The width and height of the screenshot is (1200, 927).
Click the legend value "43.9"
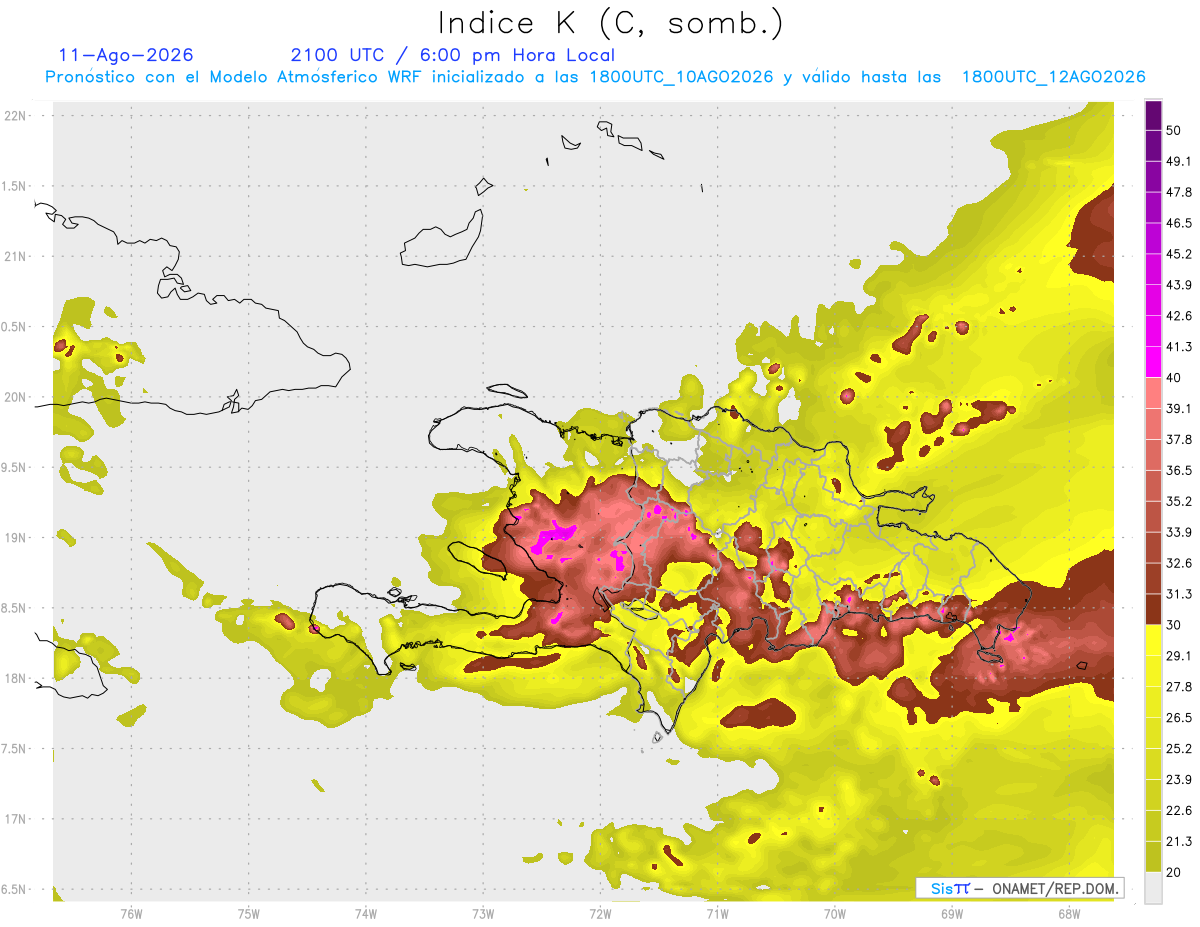[1179, 285]
